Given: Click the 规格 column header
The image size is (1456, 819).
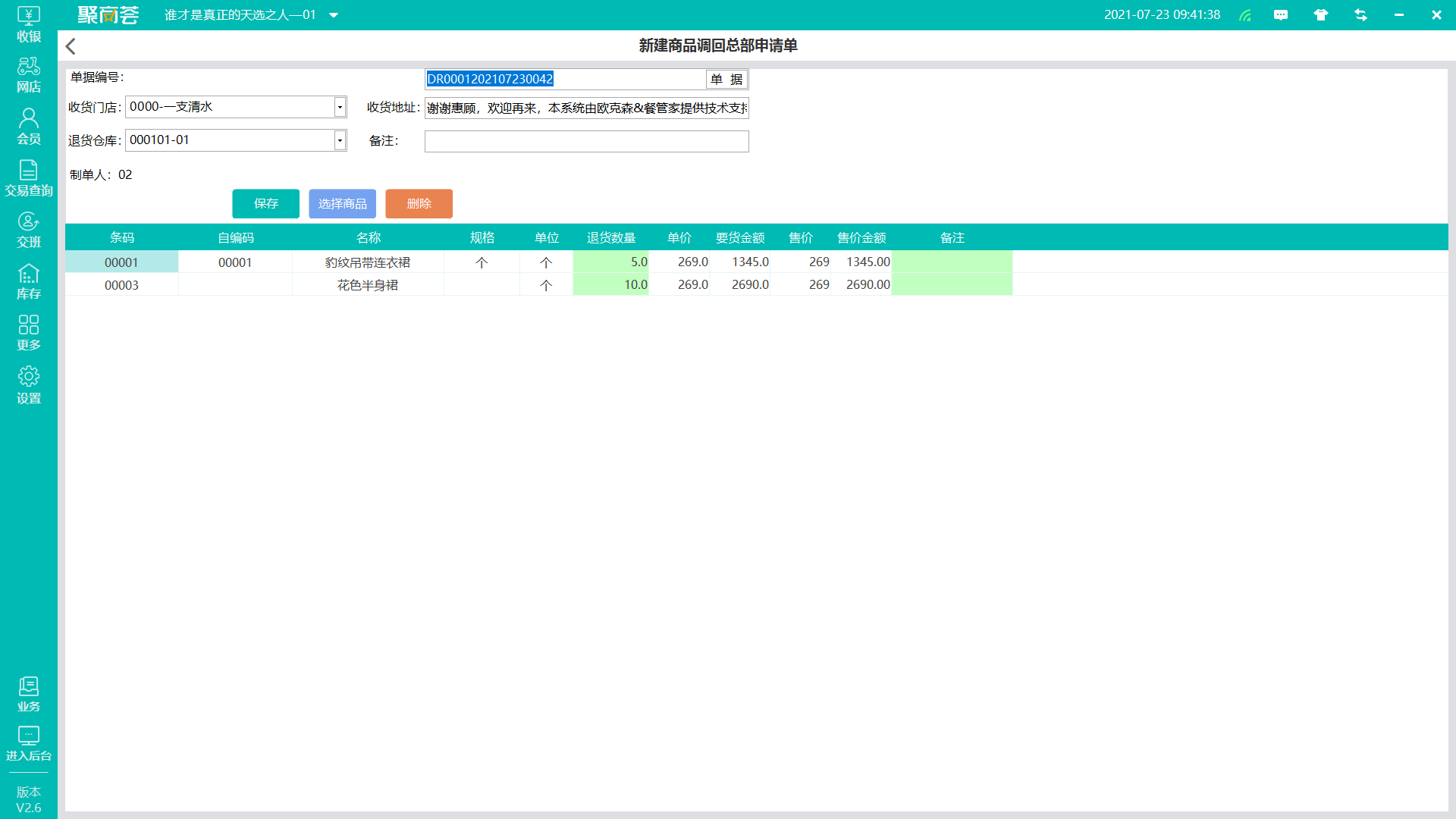Looking at the screenshot, I should [x=482, y=237].
